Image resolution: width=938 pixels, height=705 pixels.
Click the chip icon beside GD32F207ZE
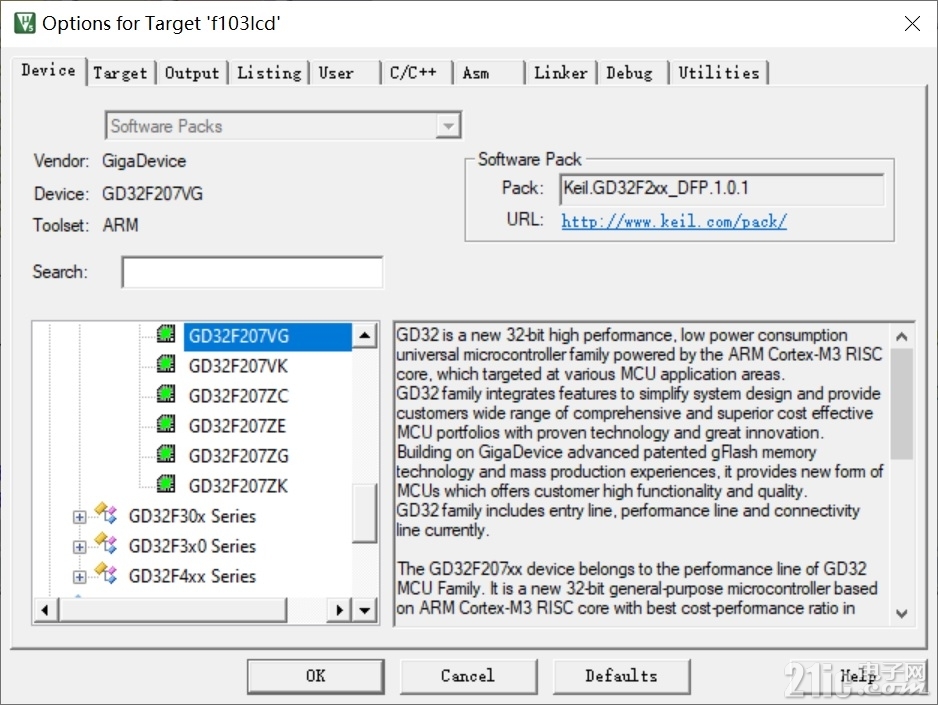[x=166, y=423]
